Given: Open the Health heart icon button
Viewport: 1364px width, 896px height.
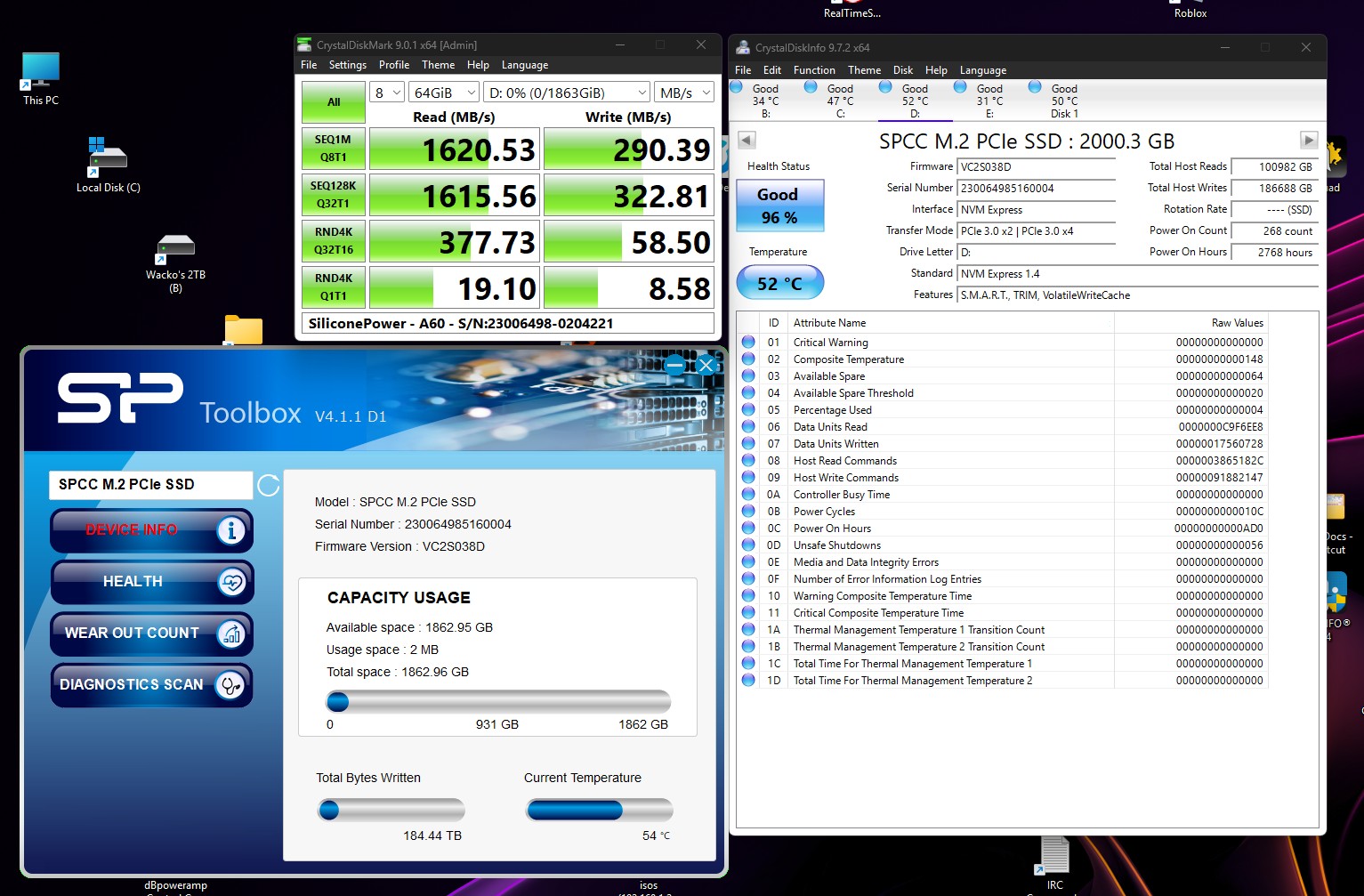Looking at the screenshot, I should point(231,582).
